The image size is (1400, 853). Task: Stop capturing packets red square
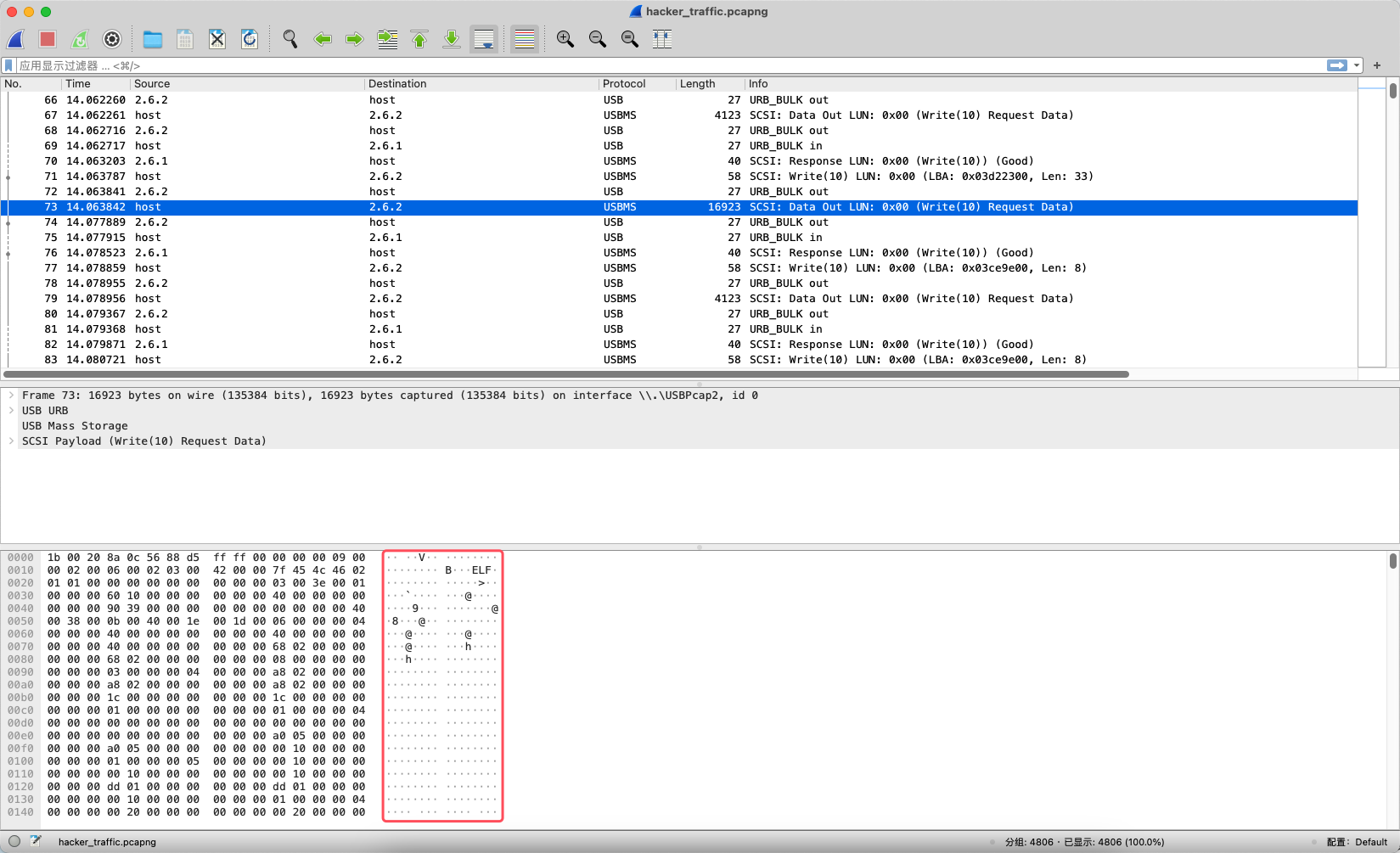tap(48, 39)
